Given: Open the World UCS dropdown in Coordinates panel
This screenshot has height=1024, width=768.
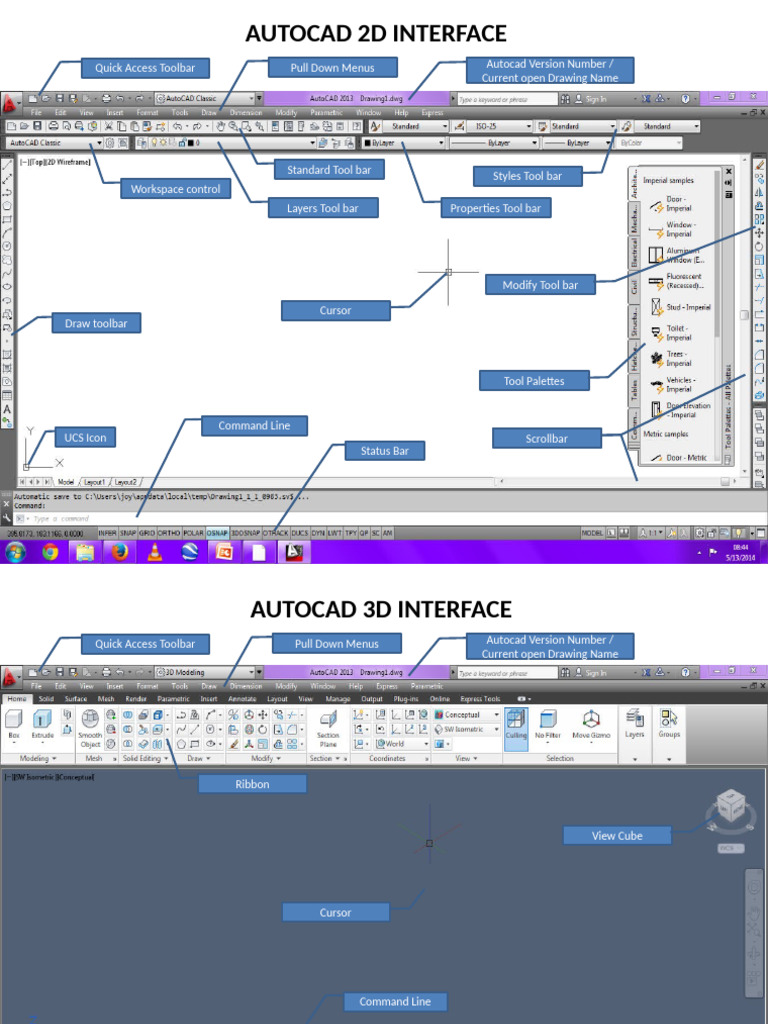Looking at the screenshot, I should (402, 744).
